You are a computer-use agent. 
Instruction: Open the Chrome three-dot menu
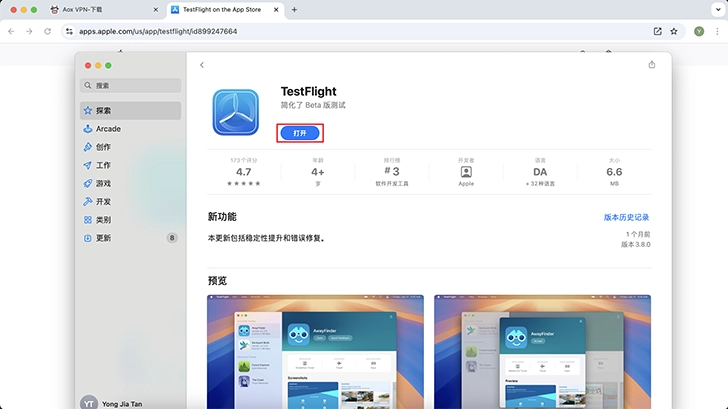pos(717,31)
